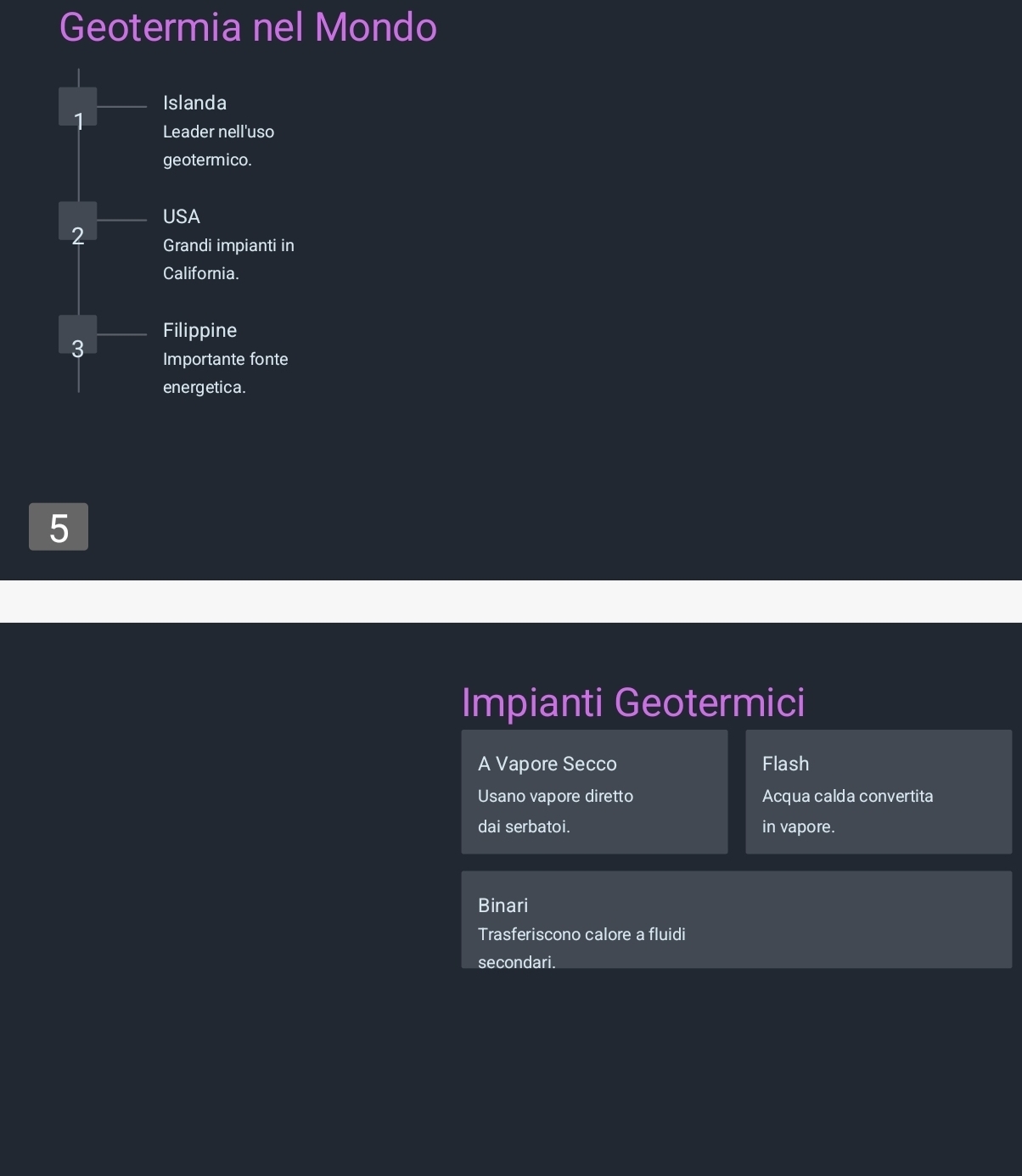Screen dimensions: 1022x1176
Task: Select timeline marker number 1
Action: [77, 107]
